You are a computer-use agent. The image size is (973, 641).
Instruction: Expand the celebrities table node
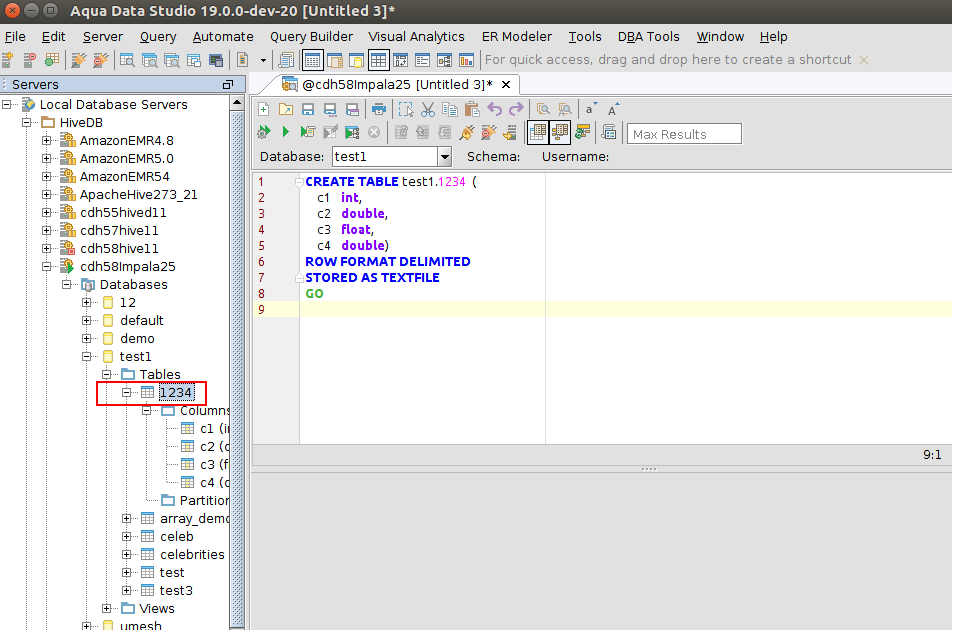click(126, 555)
